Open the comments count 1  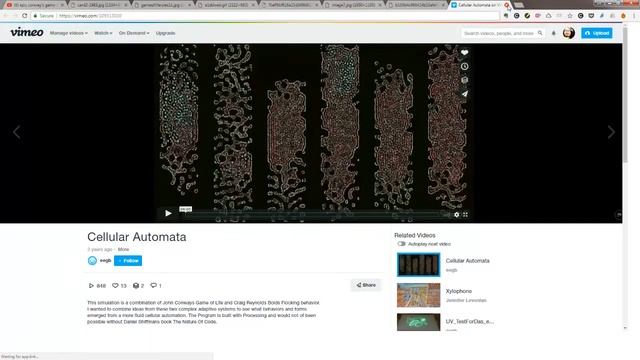click(x=156, y=286)
